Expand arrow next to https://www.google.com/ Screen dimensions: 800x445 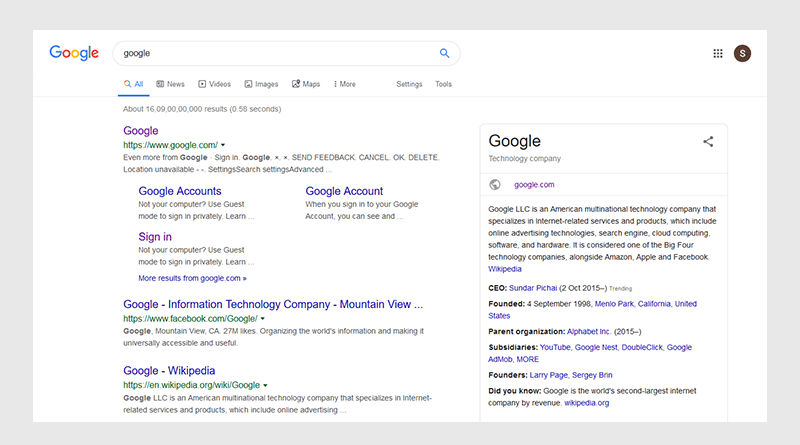point(223,145)
